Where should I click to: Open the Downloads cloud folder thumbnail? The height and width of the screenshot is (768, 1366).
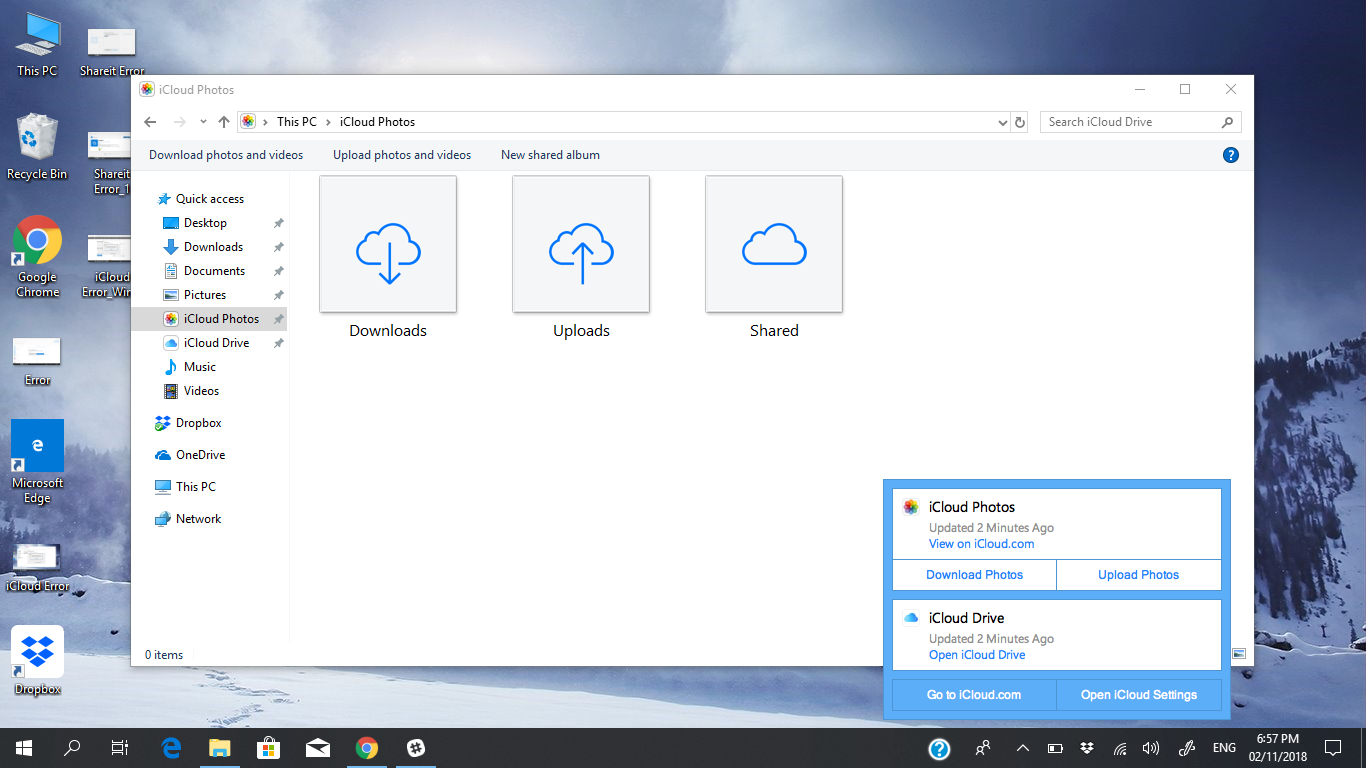point(388,244)
